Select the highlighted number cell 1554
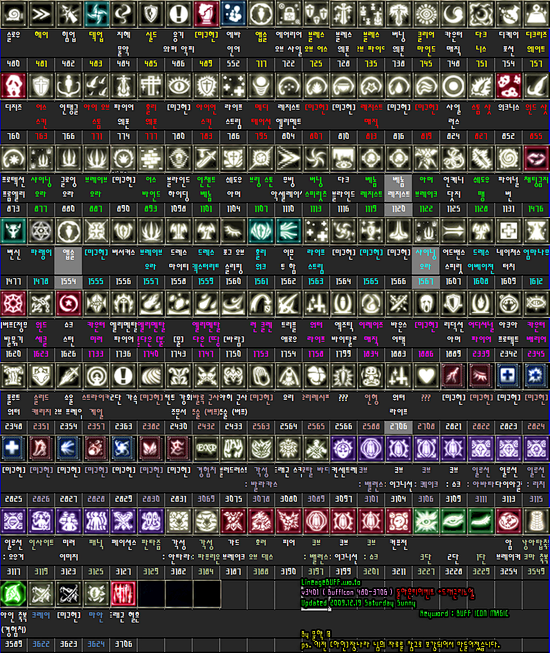This screenshot has width=550, height=653. [68, 282]
